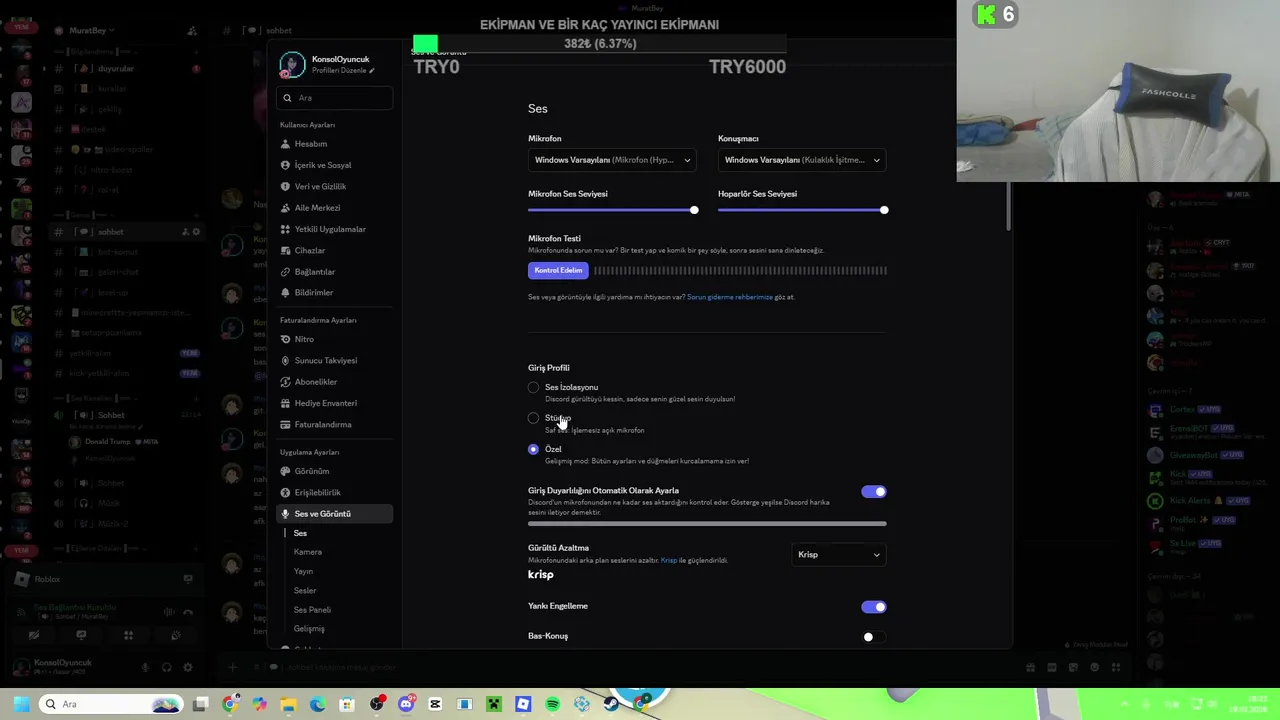Click the Profilleri Düzenle pencil icon
1280x720 pixels.
point(372,71)
